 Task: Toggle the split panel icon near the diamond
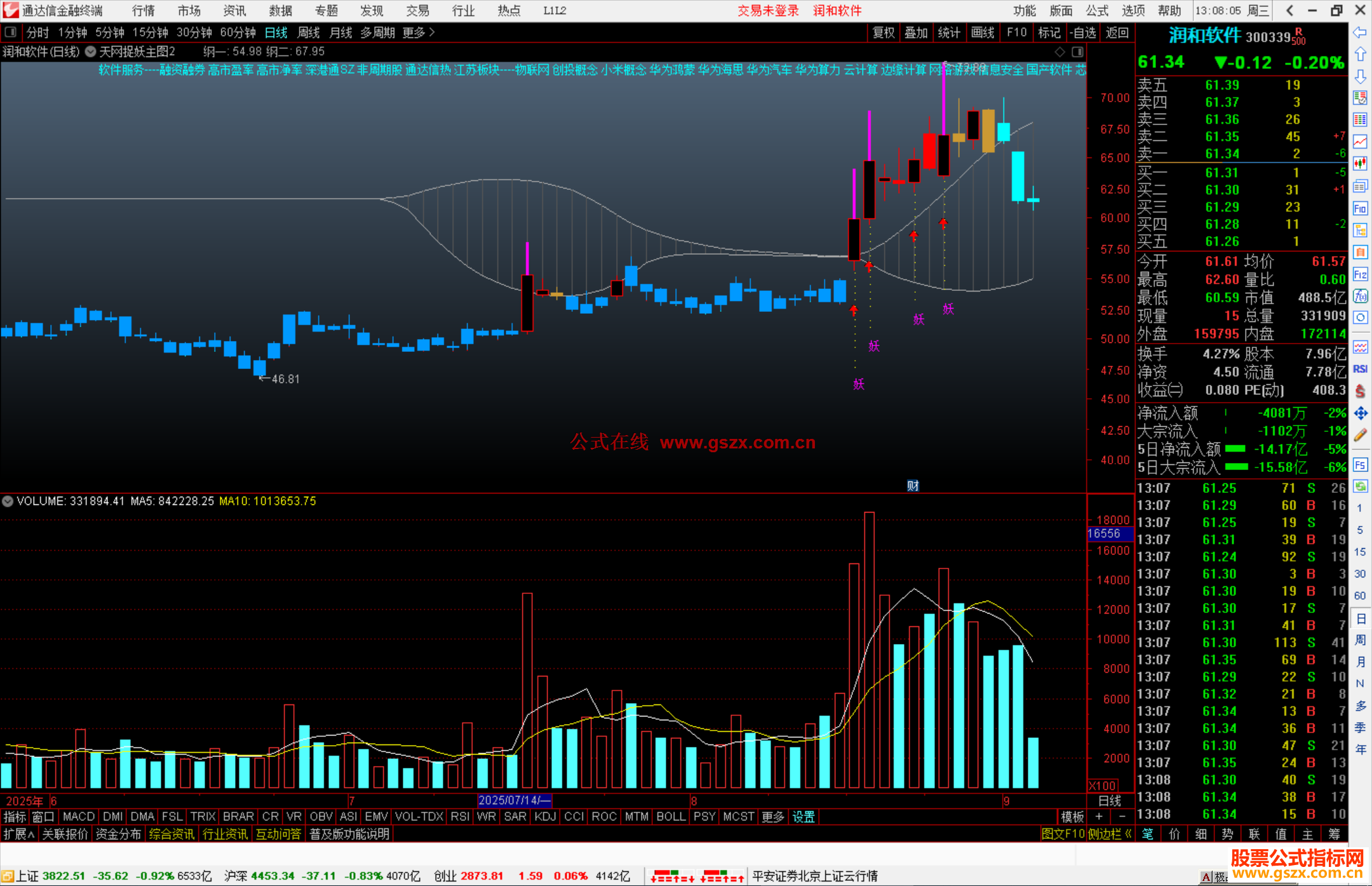coord(1078,51)
